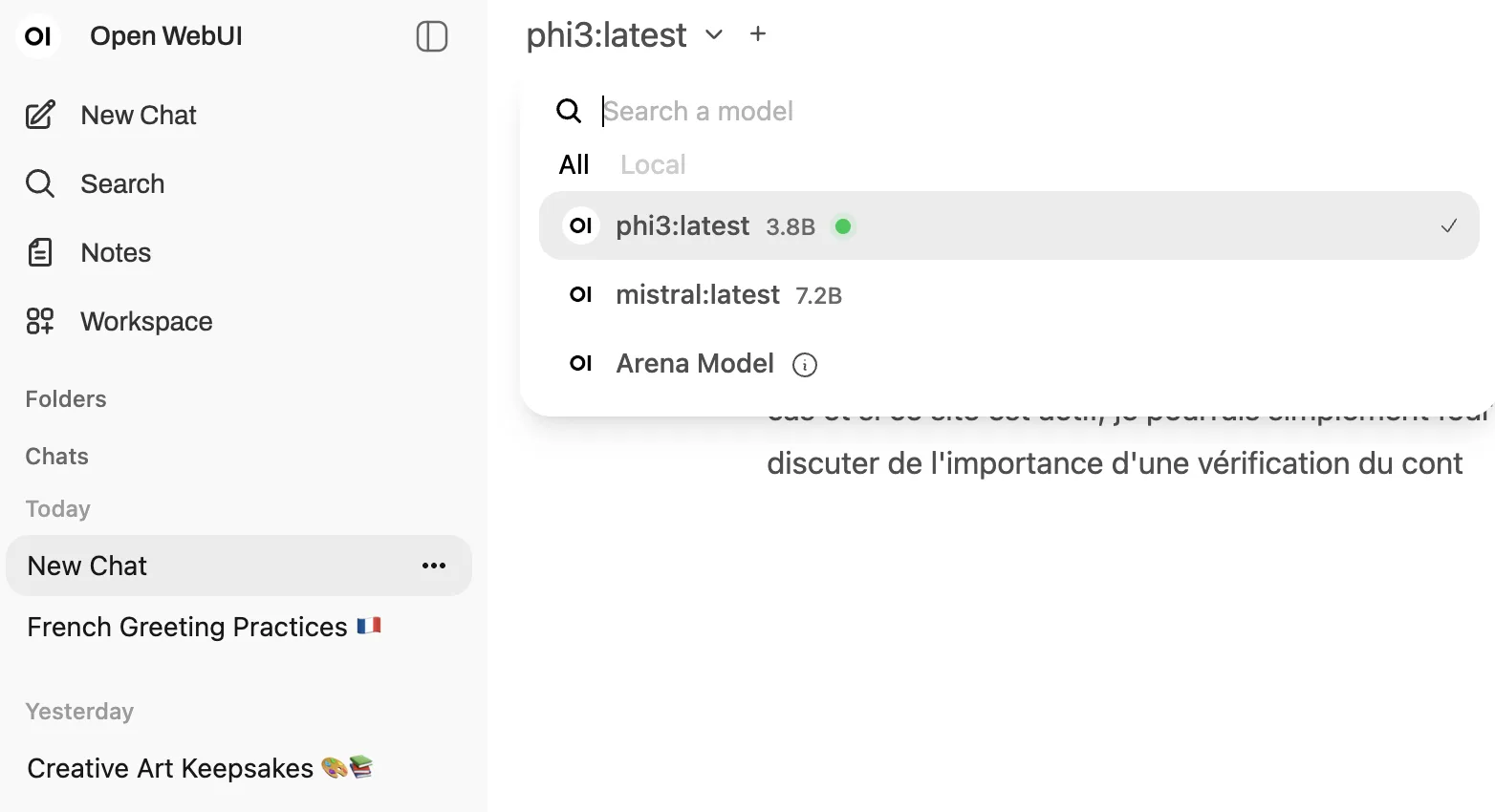Image resolution: width=1495 pixels, height=812 pixels.
Task: Switch to the All models tab
Action: tap(574, 165)
